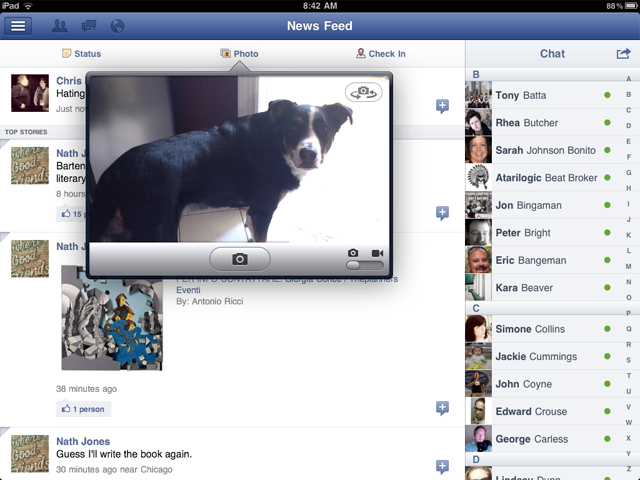Viewport: 640px width, 480px height.
Task: Jump to letter M in chat index
Action: pos(629,266)
